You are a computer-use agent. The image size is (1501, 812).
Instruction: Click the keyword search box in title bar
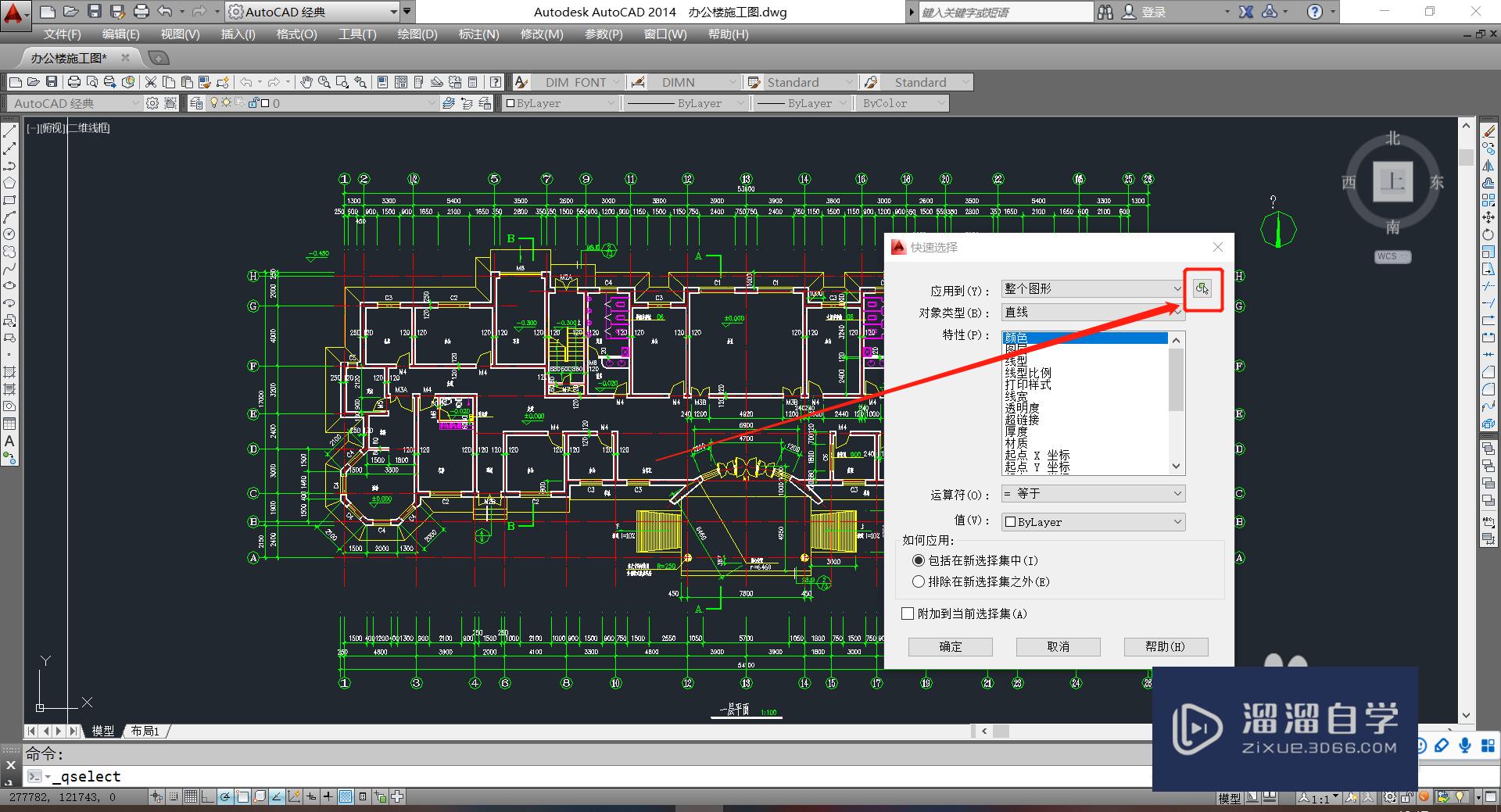point(1005,12)
